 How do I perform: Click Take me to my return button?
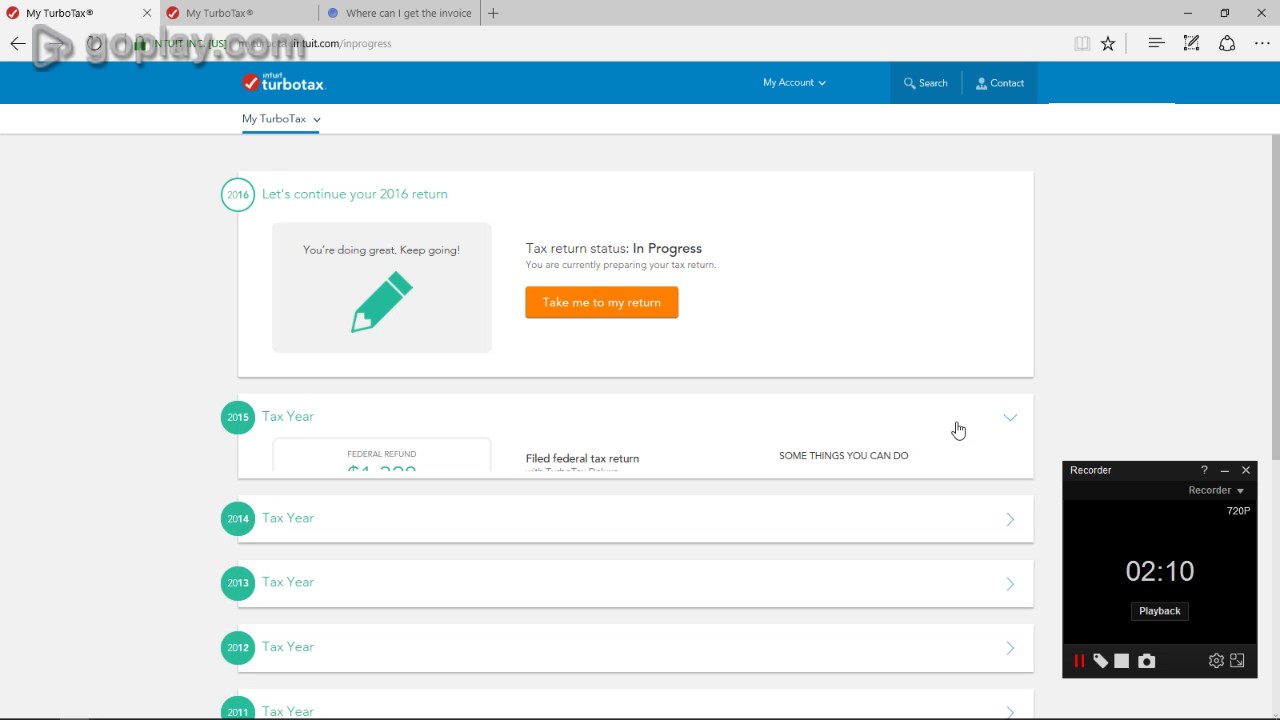tap(602, 303)
